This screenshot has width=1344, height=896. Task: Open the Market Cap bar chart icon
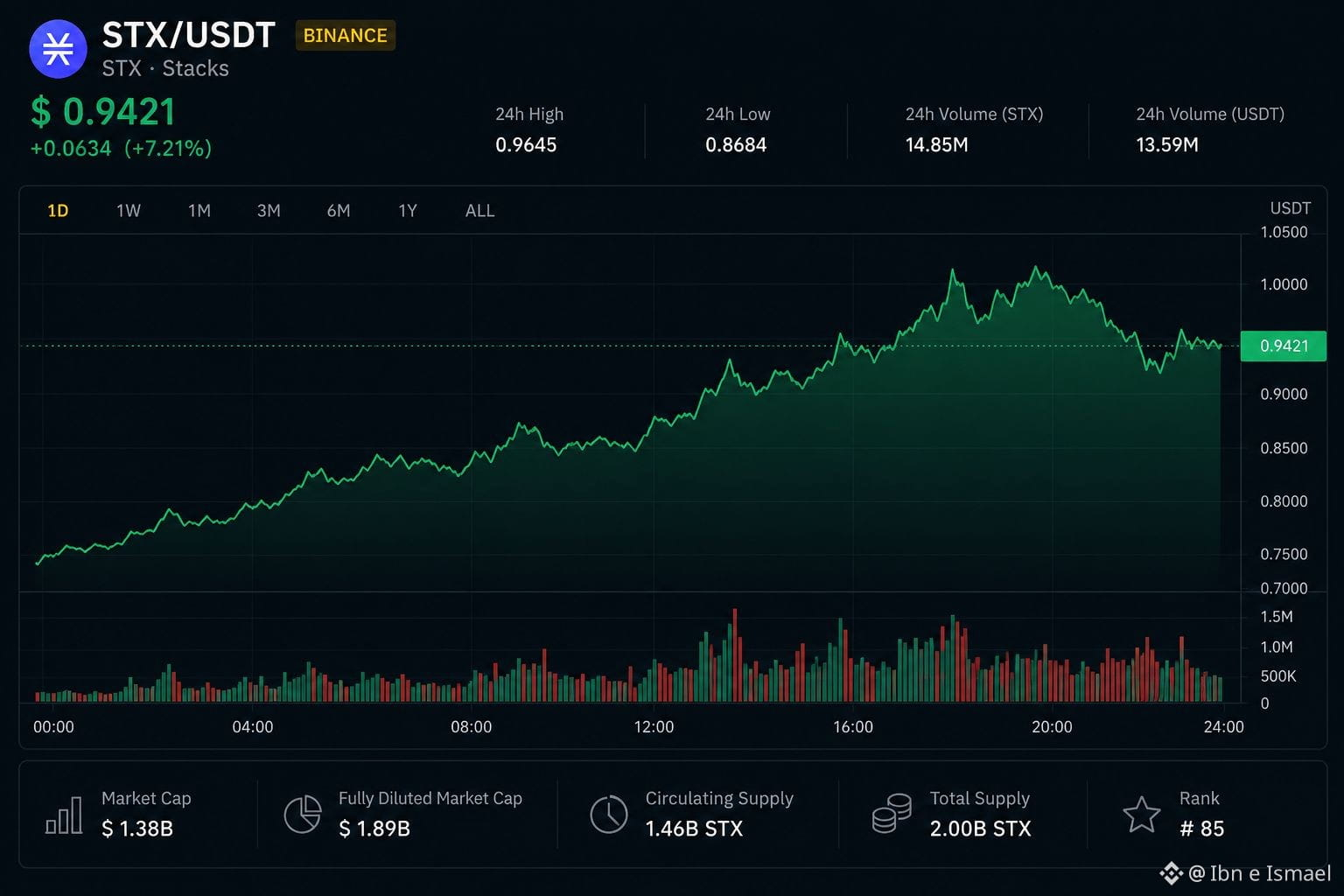click(64, 815)
